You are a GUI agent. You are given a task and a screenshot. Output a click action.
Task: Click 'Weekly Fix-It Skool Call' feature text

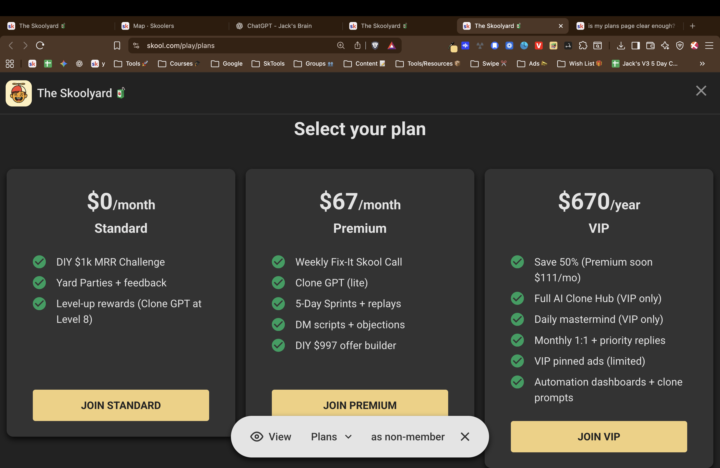point(349,262)
